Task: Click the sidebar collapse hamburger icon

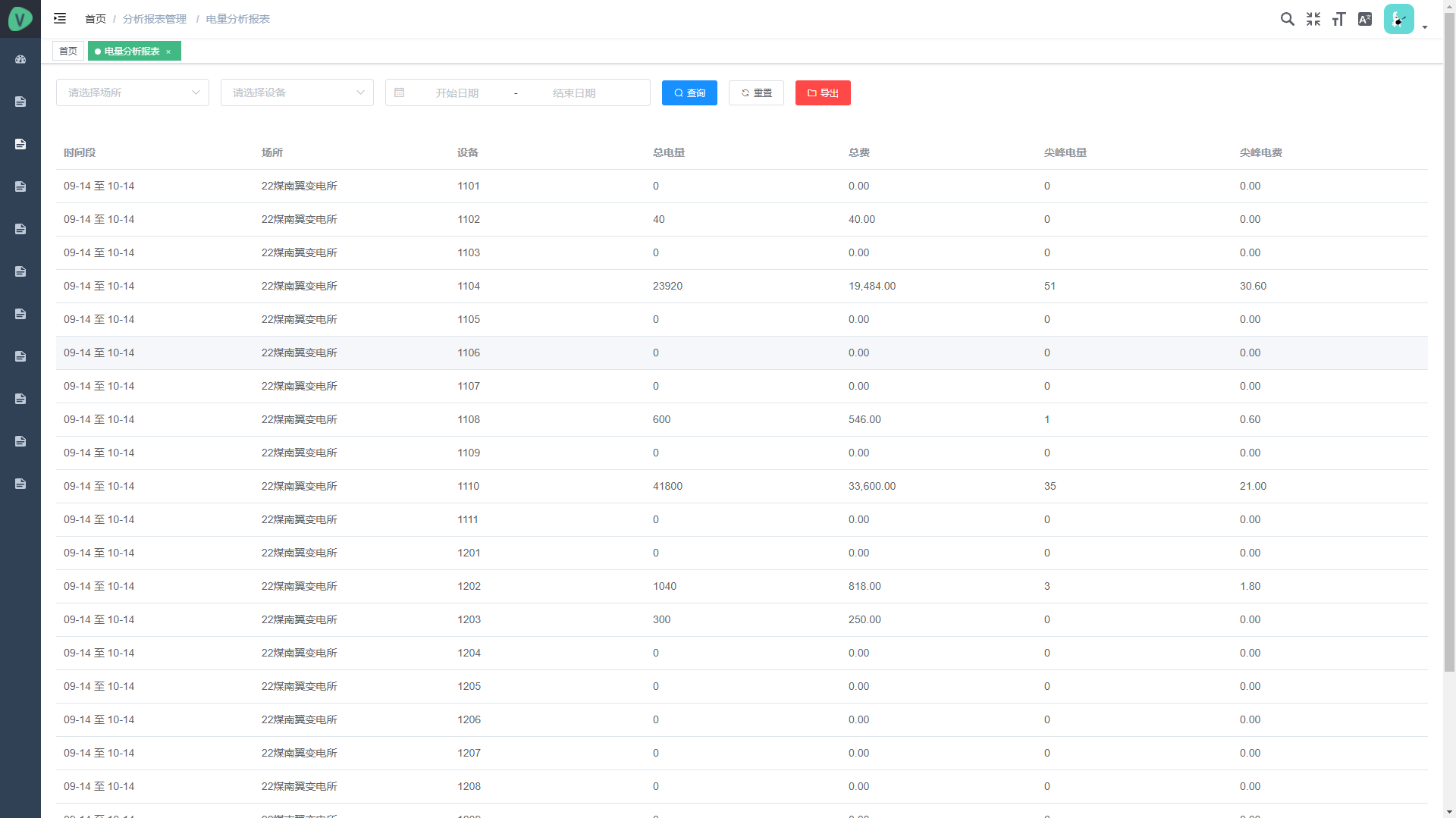Action: coord(60,18)
